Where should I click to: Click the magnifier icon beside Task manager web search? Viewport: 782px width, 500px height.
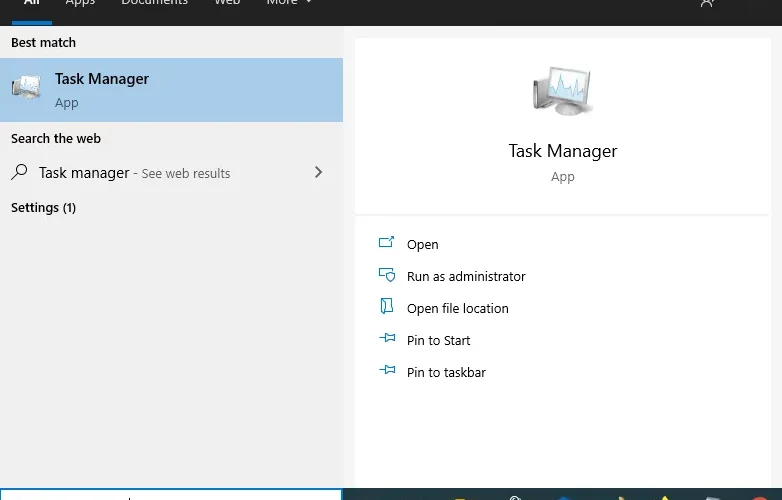[19, 172]
